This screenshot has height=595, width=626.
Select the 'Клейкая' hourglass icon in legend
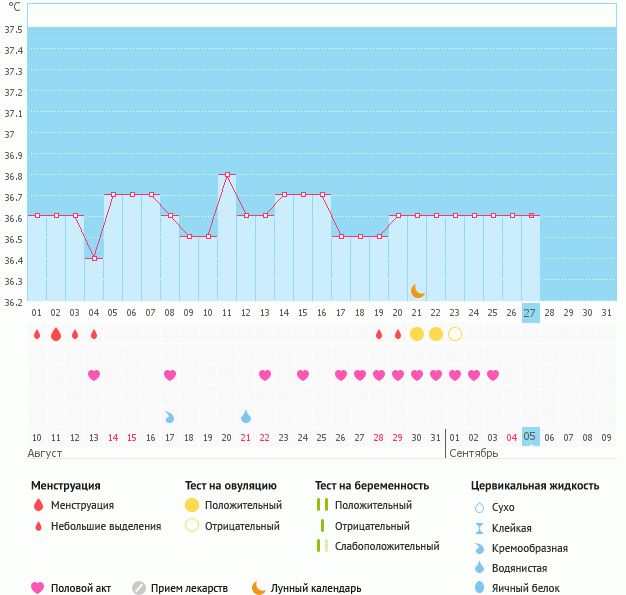(x=480, y=528)
